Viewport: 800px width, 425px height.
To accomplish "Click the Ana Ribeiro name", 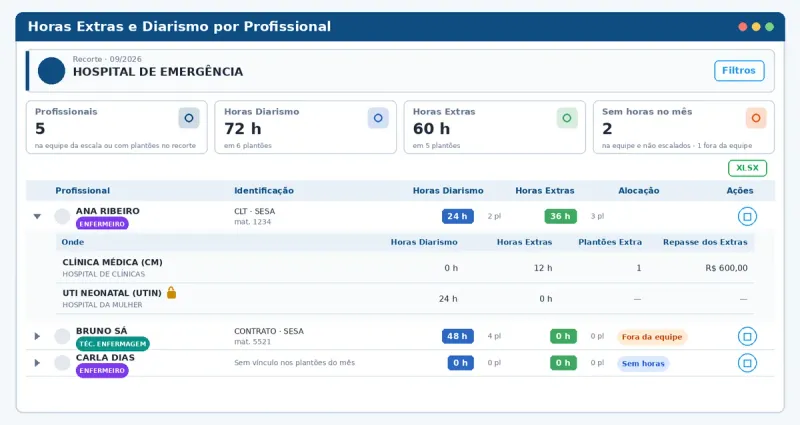I will (x=108, y=211).
